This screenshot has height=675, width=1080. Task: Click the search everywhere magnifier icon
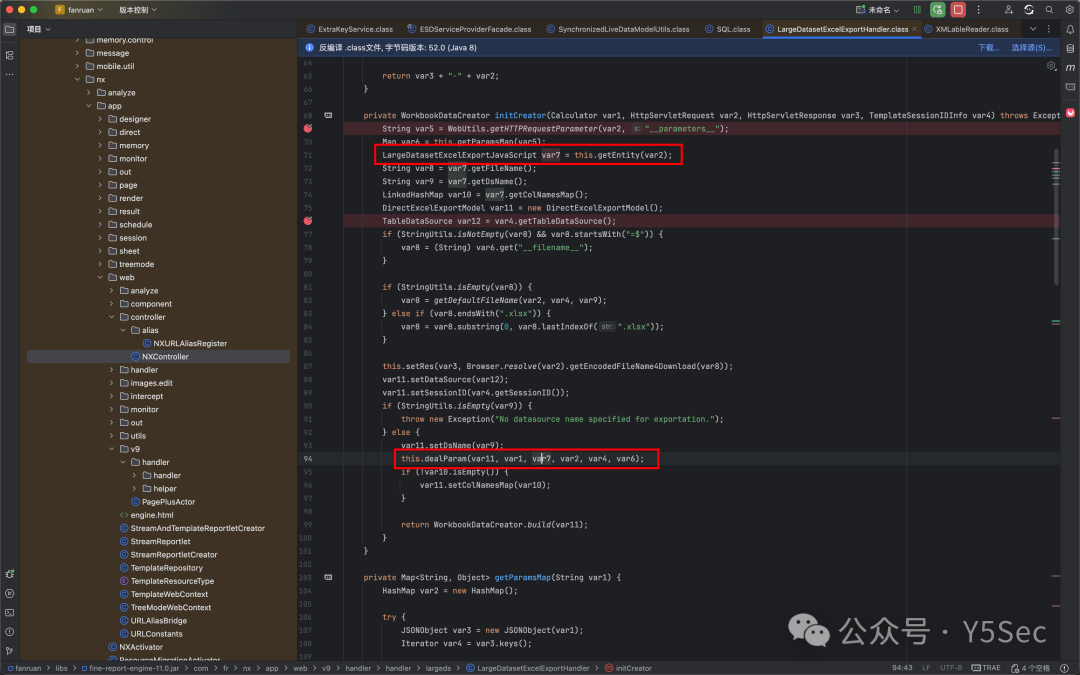(1049, 10)
